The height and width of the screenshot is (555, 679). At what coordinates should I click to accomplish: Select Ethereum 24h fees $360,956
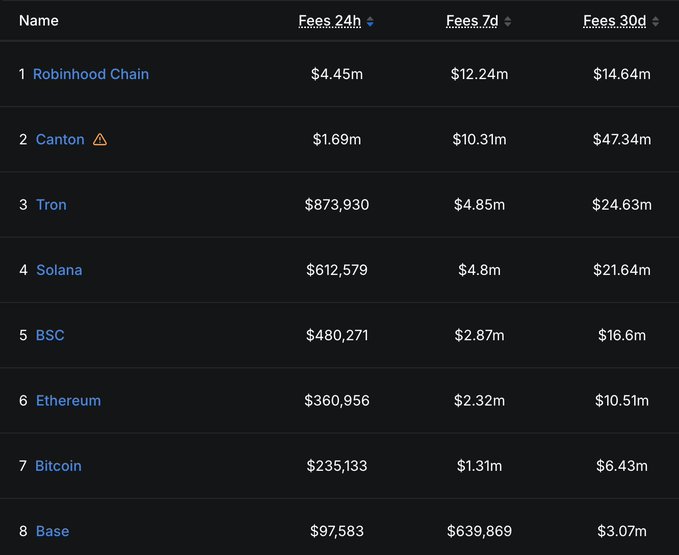click(x=337, y=400)
